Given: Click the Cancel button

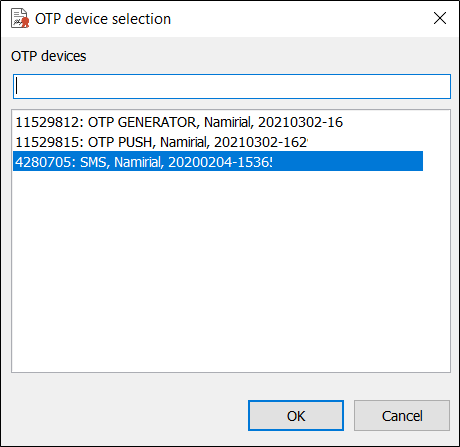Looking at the screenshot, I should tap(402, 416).
